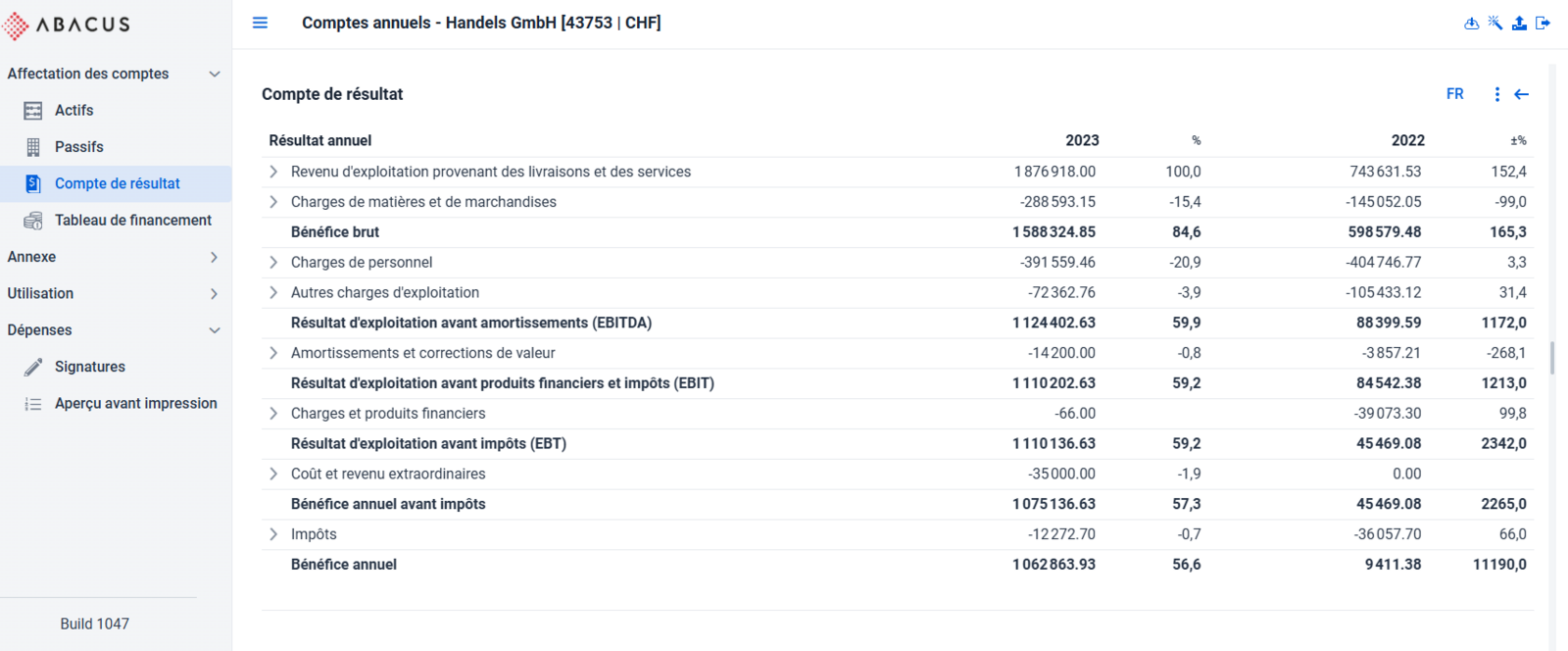This screenshot has height=651, width=1568.
Task: Open Aperçu avant impression
Action: (x=116, y=404)
